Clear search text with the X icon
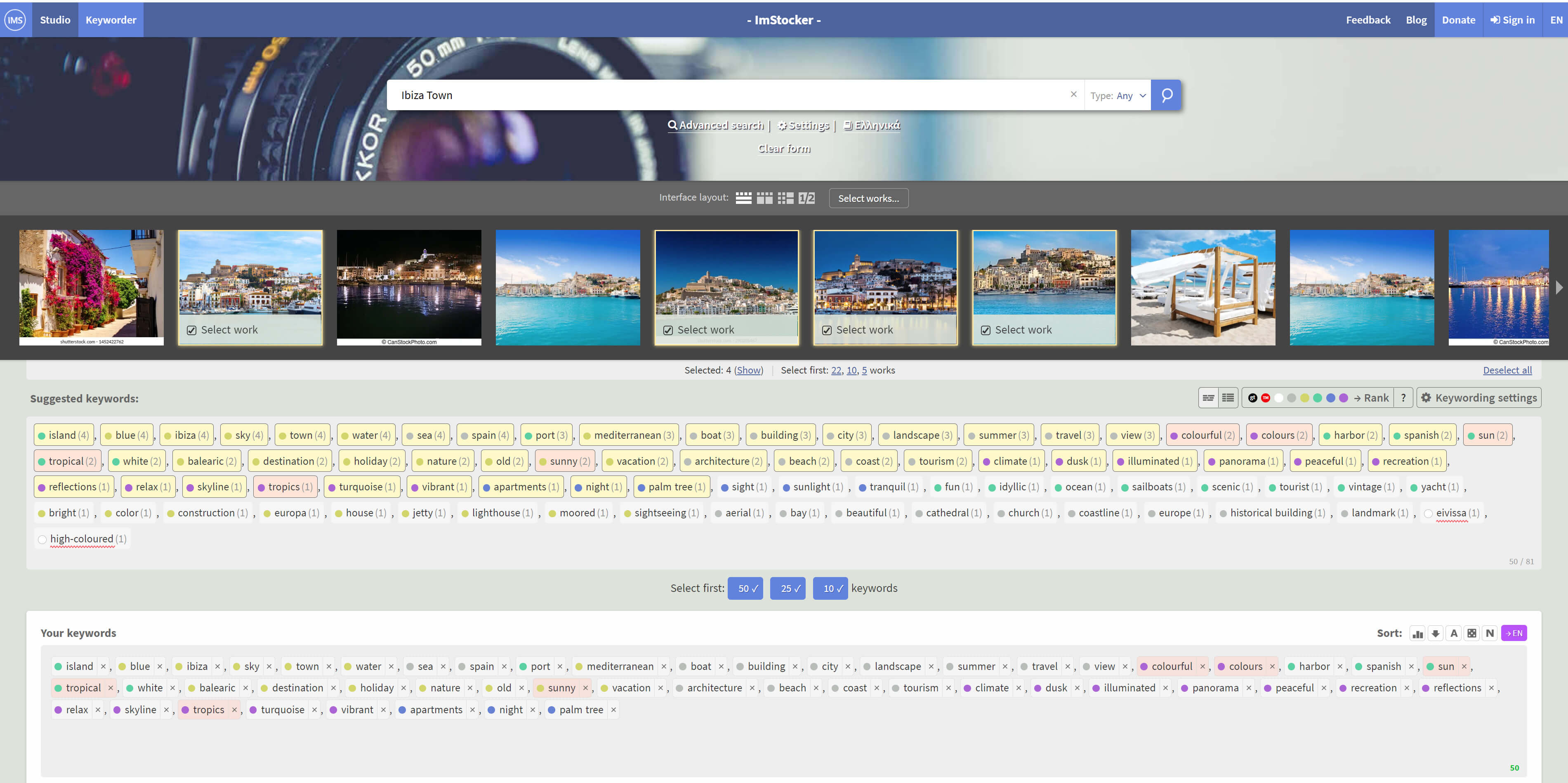Screen dimensions: 1568x783 pyautogui.click(x=1073, y=95)
